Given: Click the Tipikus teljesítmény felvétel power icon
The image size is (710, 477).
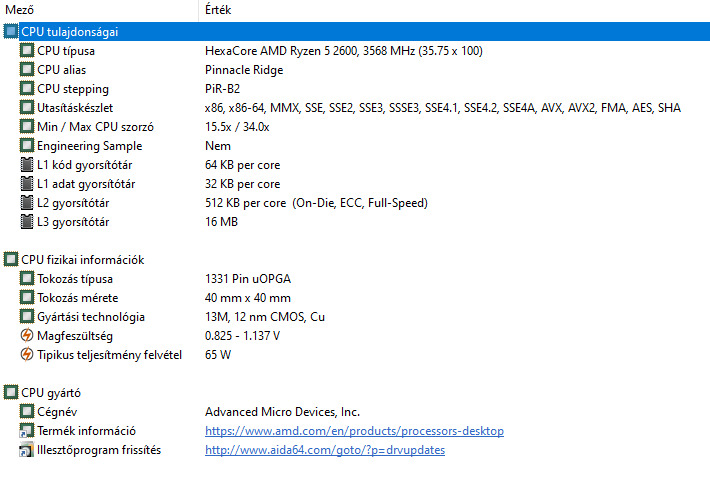Looking at the screenshot, I should point(27,355).
